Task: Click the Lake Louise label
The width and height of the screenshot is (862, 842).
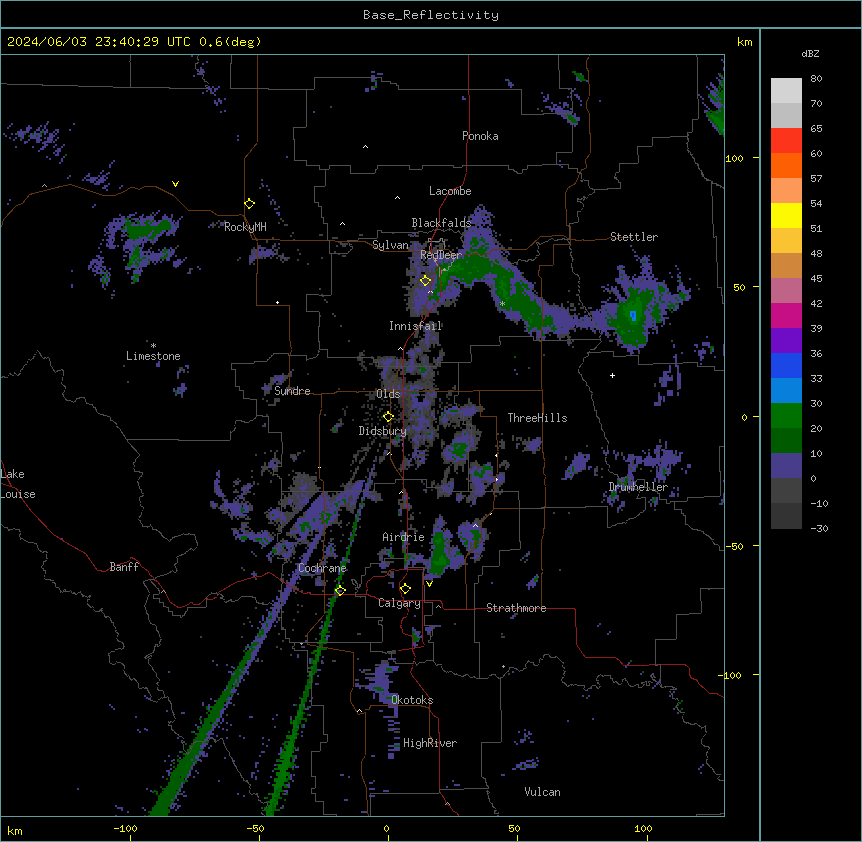Action: [x=18, y=484]
